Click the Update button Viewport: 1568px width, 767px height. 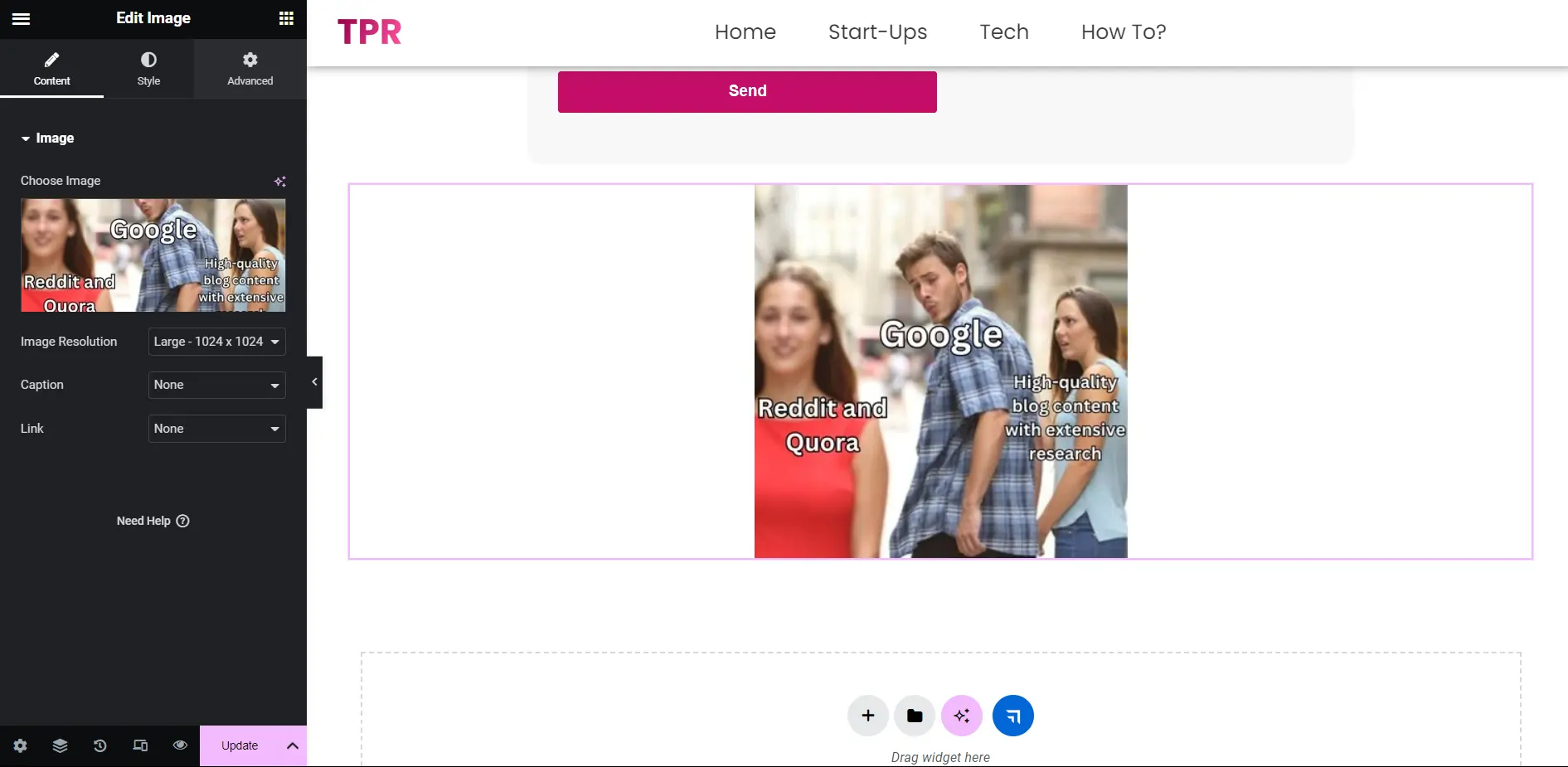(x=240, y=745)
